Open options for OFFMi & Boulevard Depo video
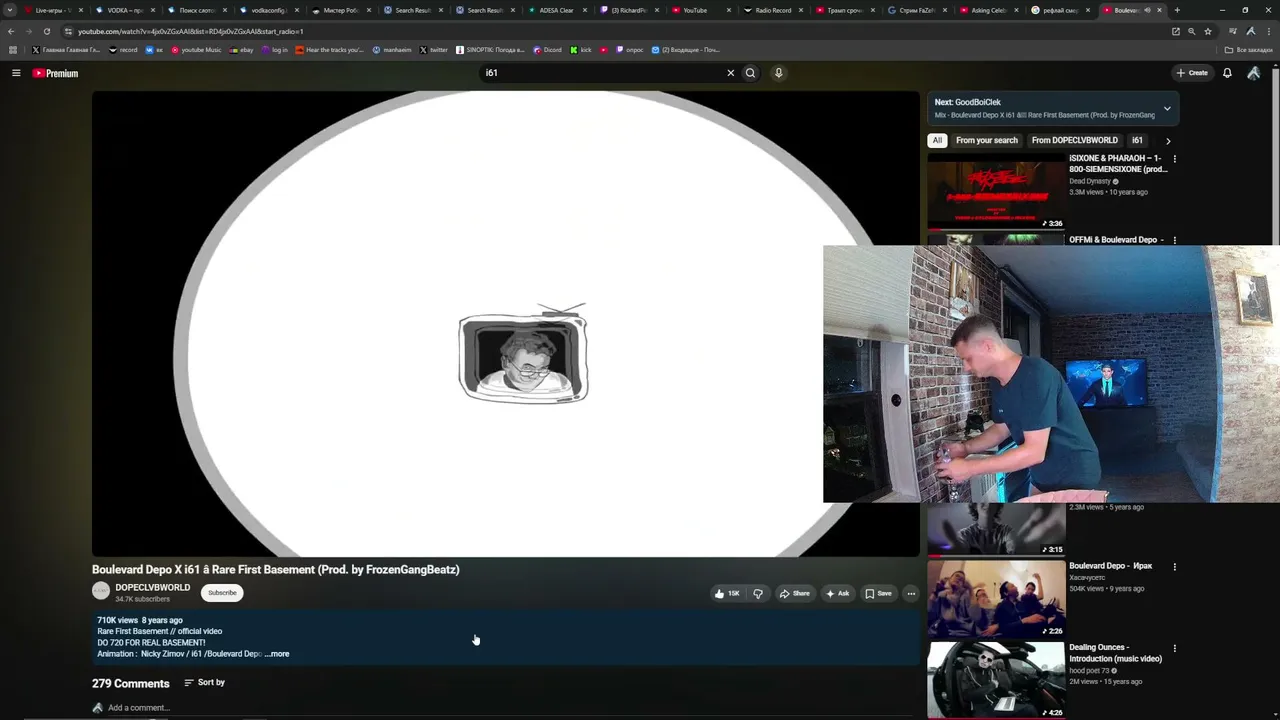Viewport: 1280px width, 720px height. tap(1175, 240)
